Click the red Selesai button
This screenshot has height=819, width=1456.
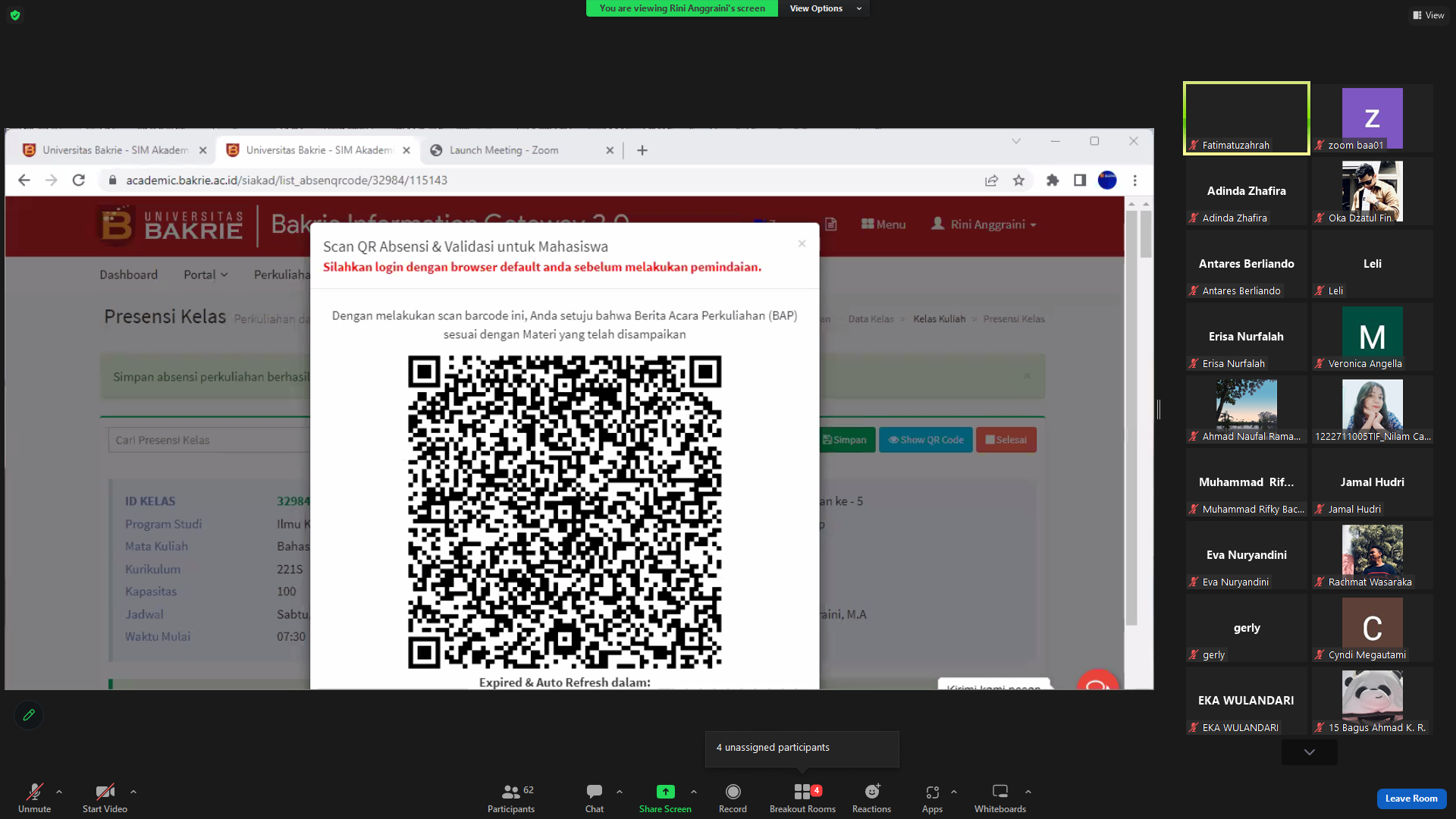1006,440
